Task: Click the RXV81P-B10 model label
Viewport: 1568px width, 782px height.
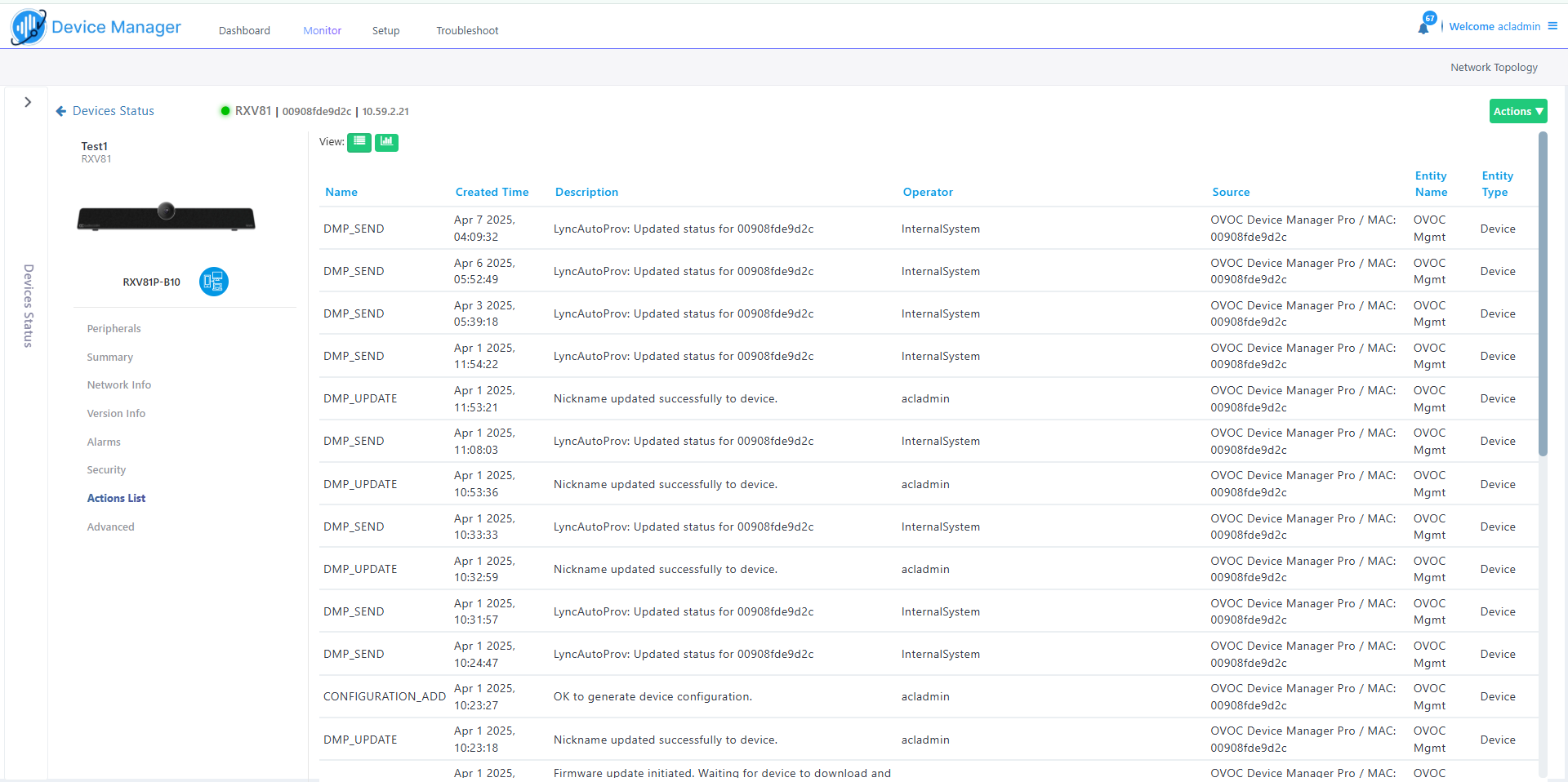Action: (151, 282)
